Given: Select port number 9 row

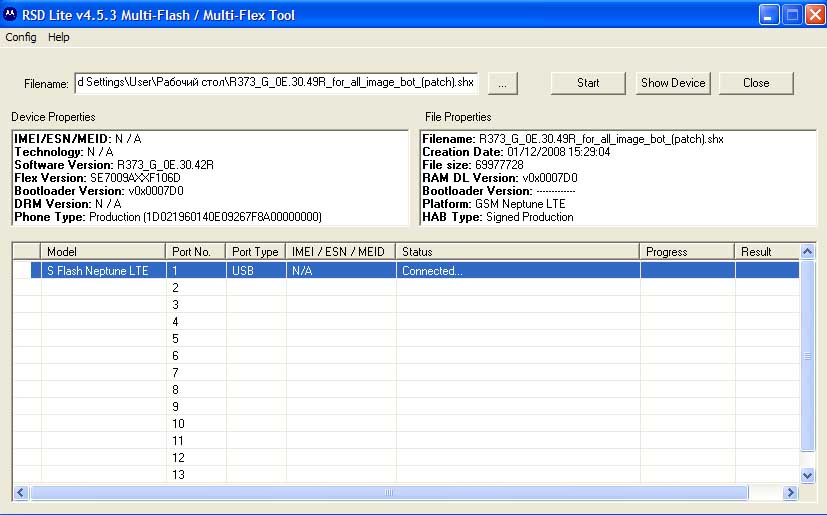Looking at the screenshot, I should (x=406, y=406).
